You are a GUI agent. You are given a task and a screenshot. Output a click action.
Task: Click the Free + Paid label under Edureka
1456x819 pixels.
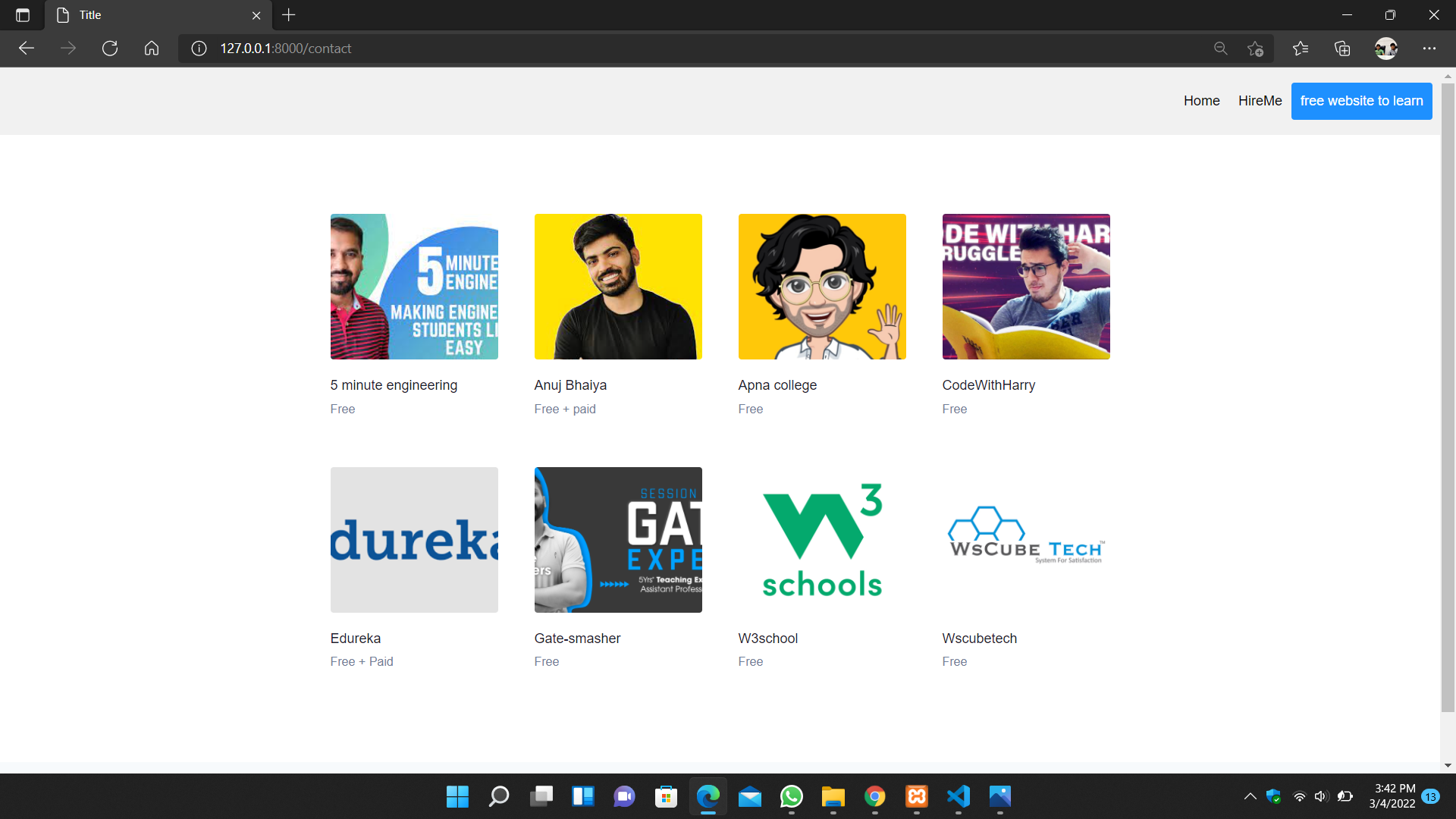pos(362,661)
